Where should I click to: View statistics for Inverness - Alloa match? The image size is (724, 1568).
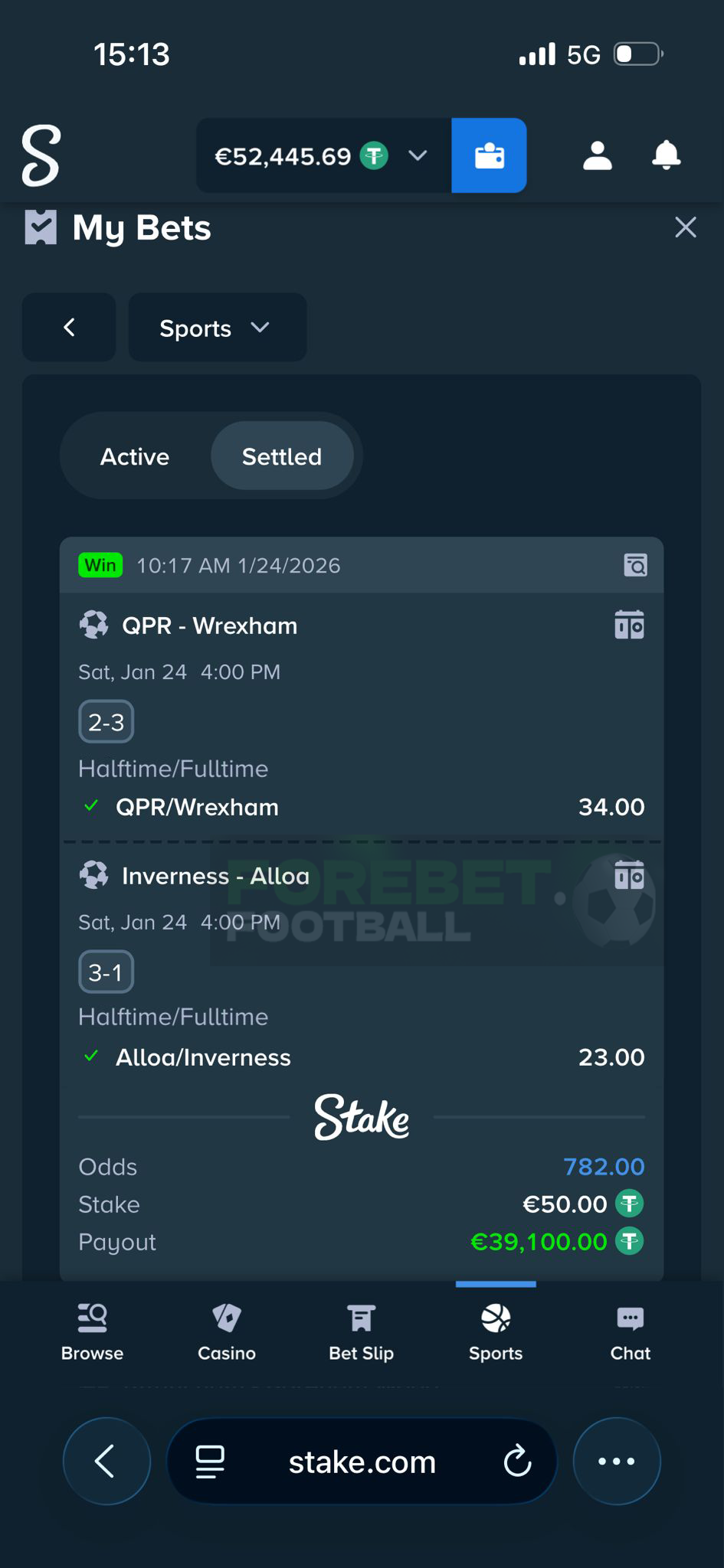pos(630,875)
